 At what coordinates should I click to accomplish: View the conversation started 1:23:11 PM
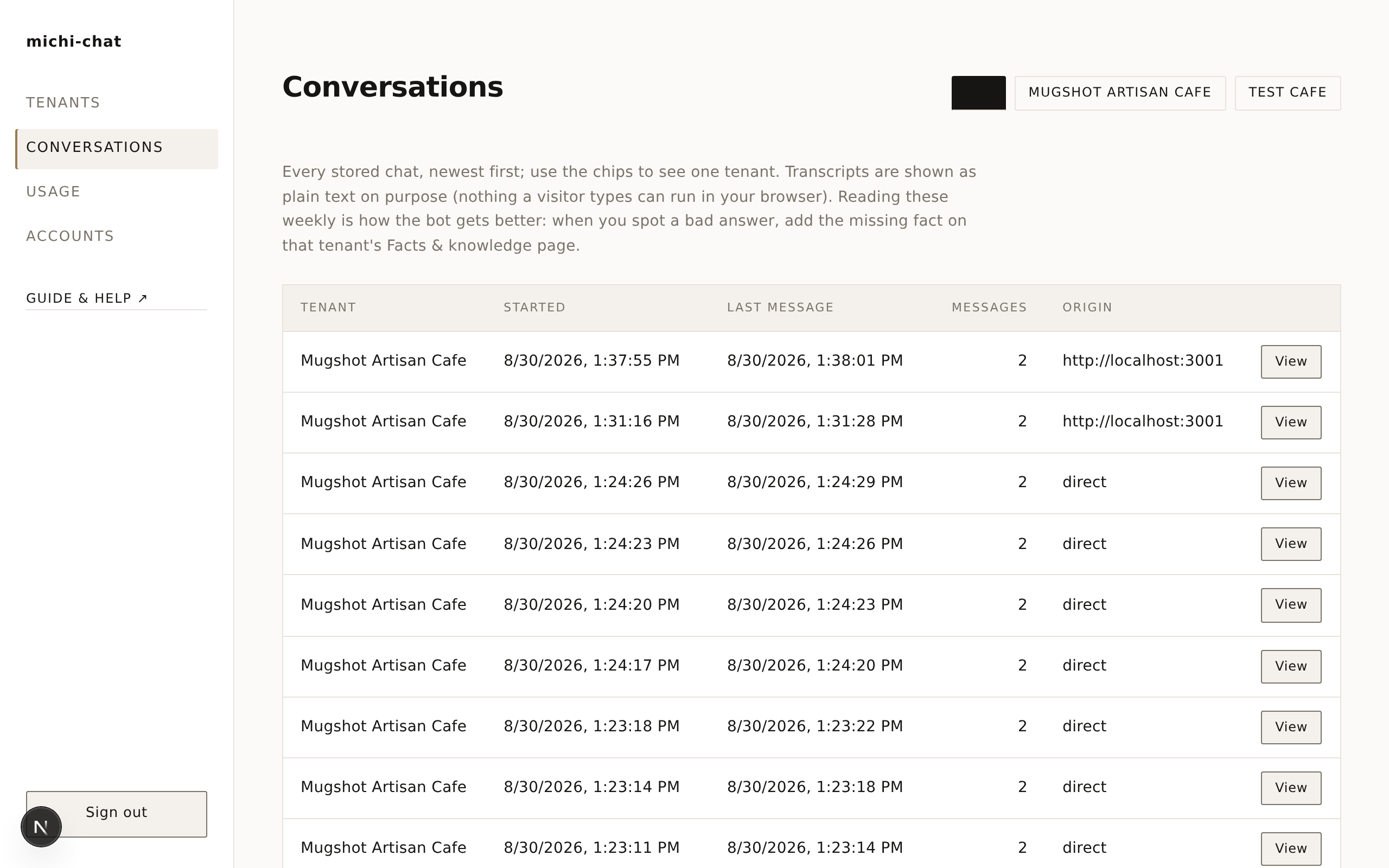coord(1291,849)
